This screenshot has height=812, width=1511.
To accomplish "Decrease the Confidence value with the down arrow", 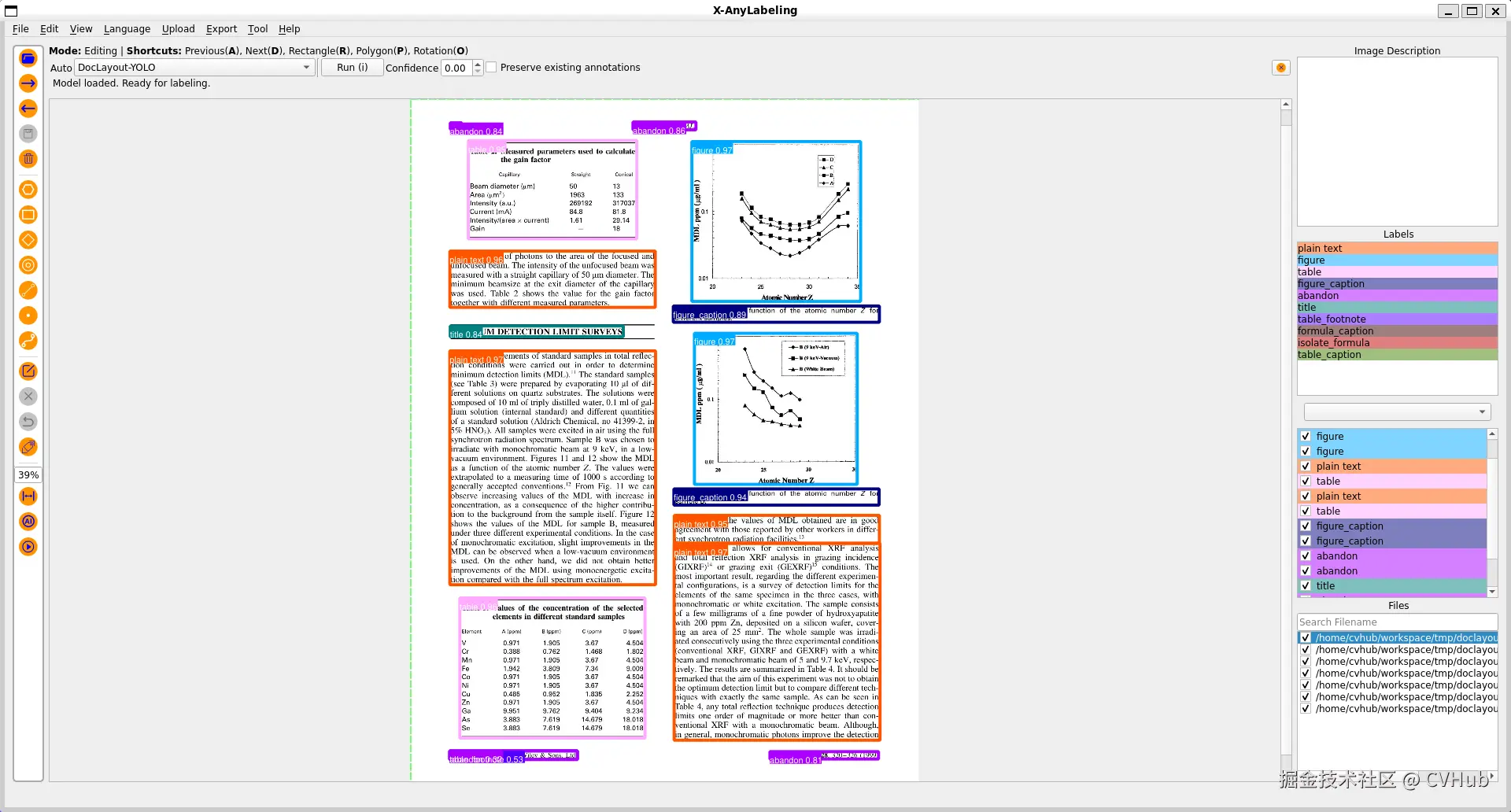I will (478, 72).
